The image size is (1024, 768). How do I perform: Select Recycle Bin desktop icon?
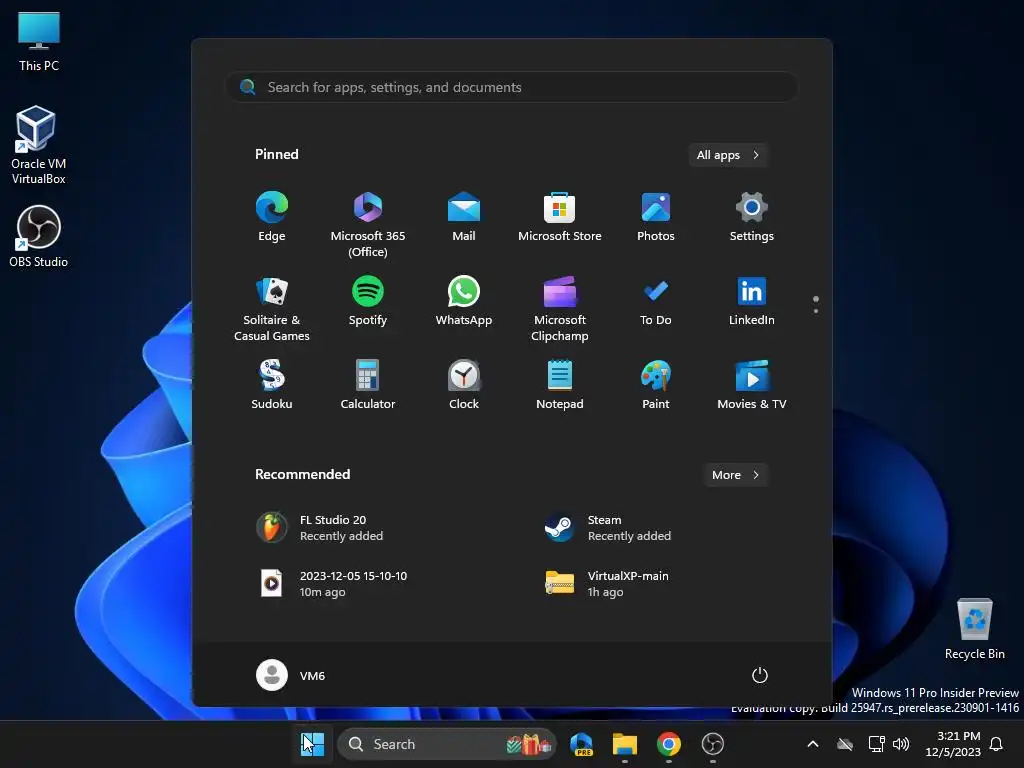click(974, 629)
